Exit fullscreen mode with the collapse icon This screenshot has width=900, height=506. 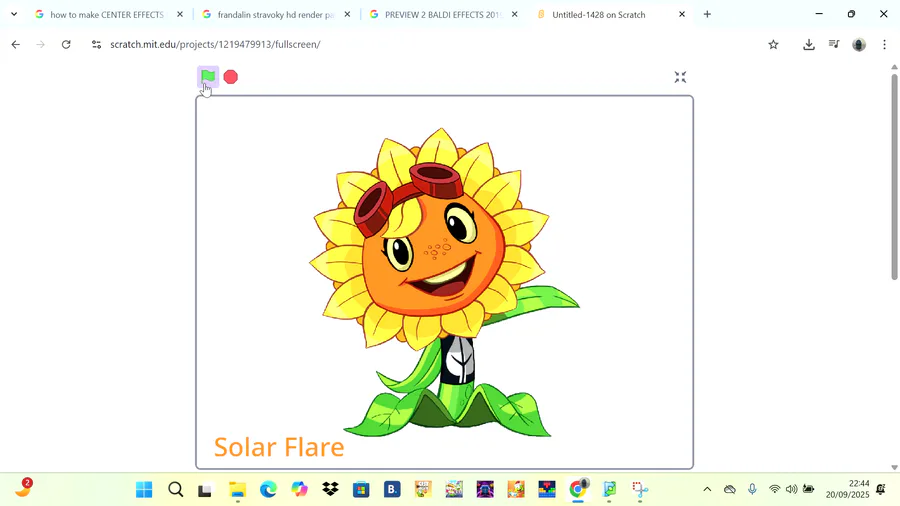(x=680, y=77)
